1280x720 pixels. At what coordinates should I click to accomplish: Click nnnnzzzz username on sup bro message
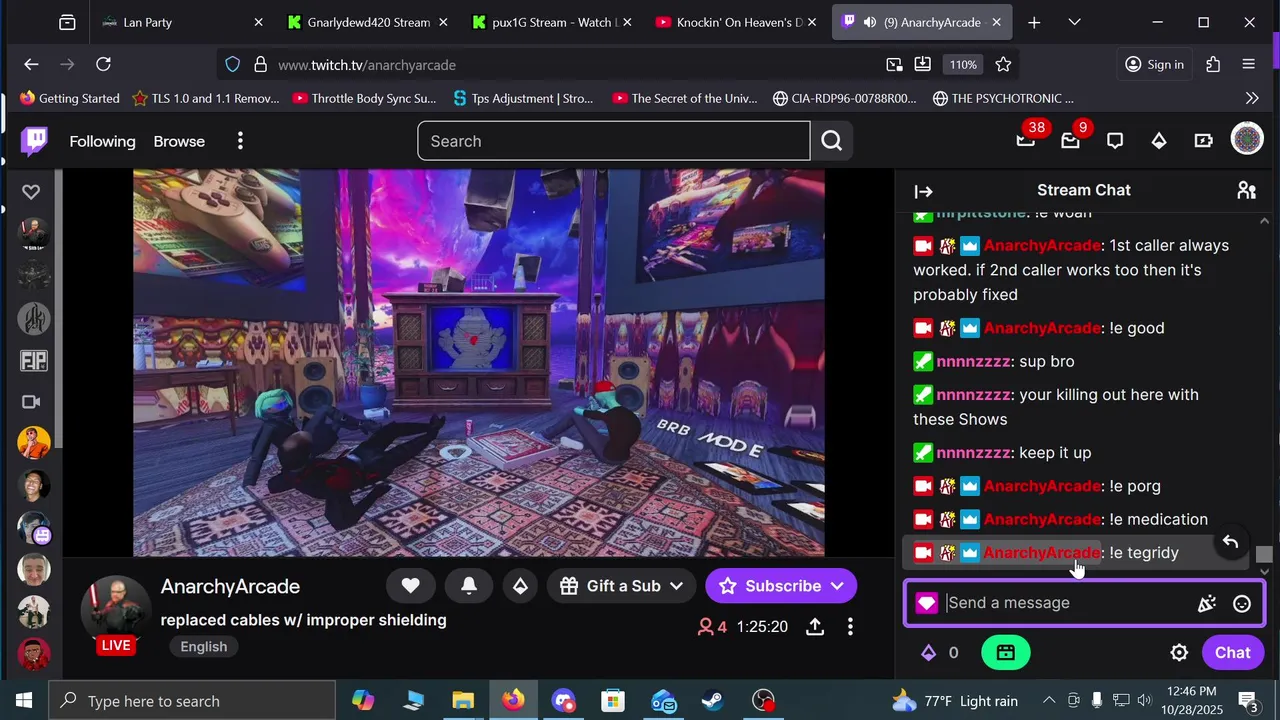click(x=973, y=361)
